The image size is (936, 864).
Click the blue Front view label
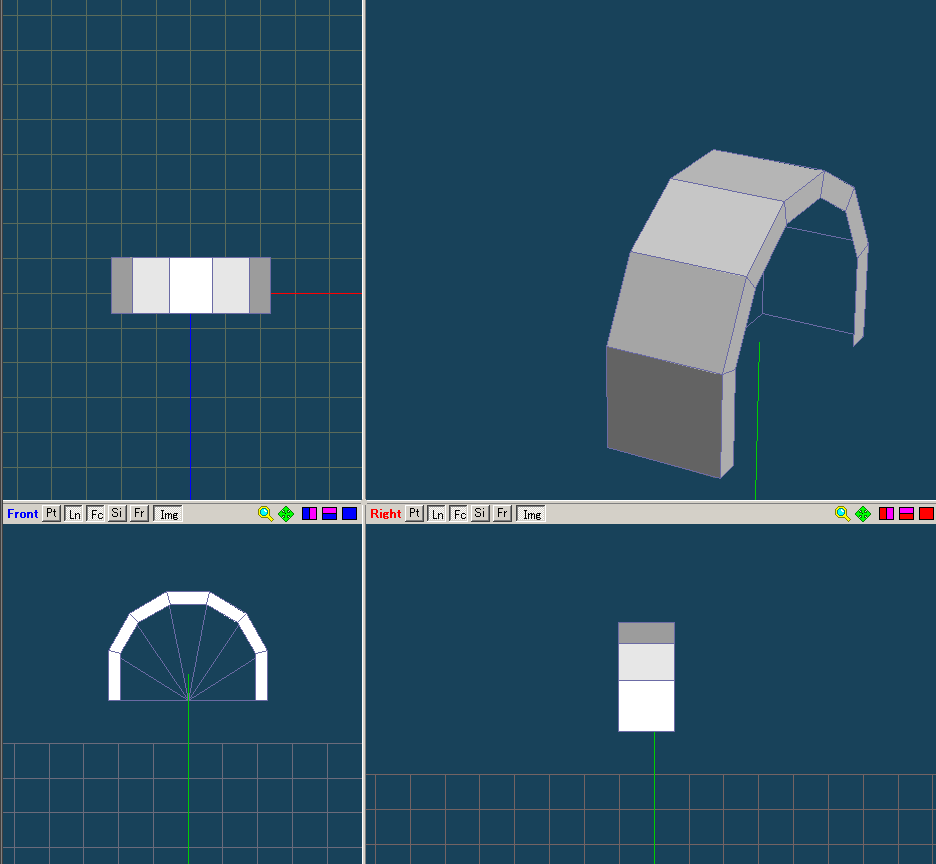[22, 514]
